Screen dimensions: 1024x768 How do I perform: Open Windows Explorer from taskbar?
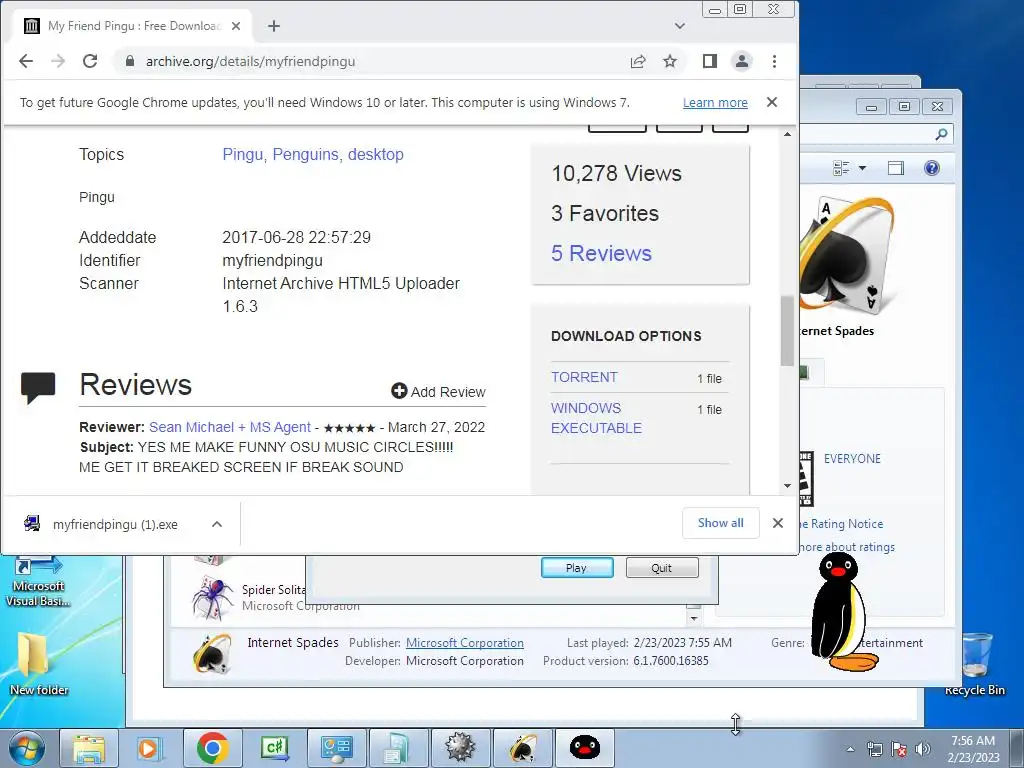[x=88, y=748]
